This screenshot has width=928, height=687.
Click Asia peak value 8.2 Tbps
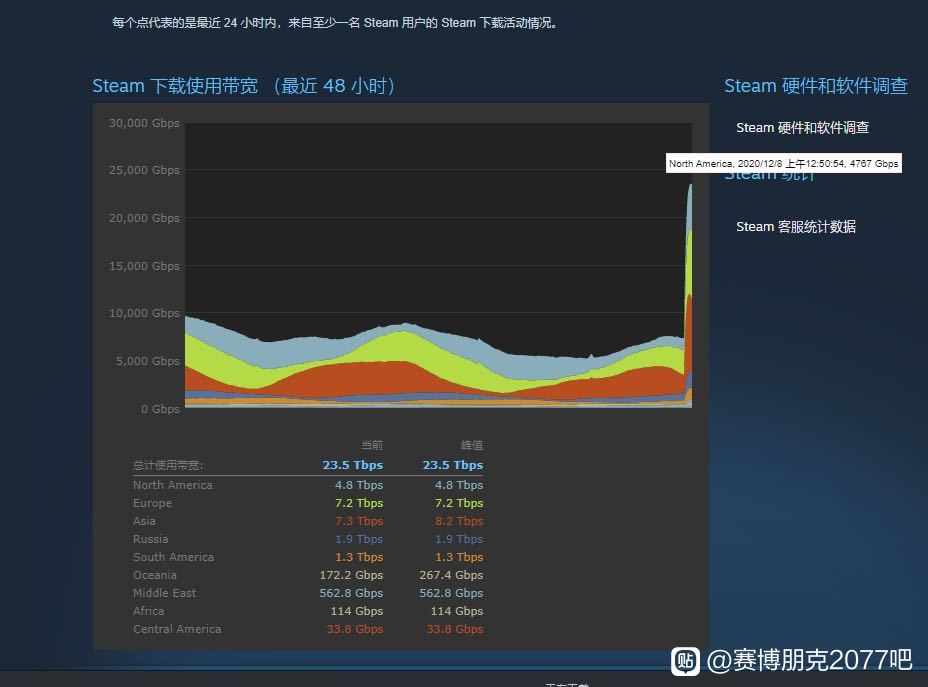point(459,521)
